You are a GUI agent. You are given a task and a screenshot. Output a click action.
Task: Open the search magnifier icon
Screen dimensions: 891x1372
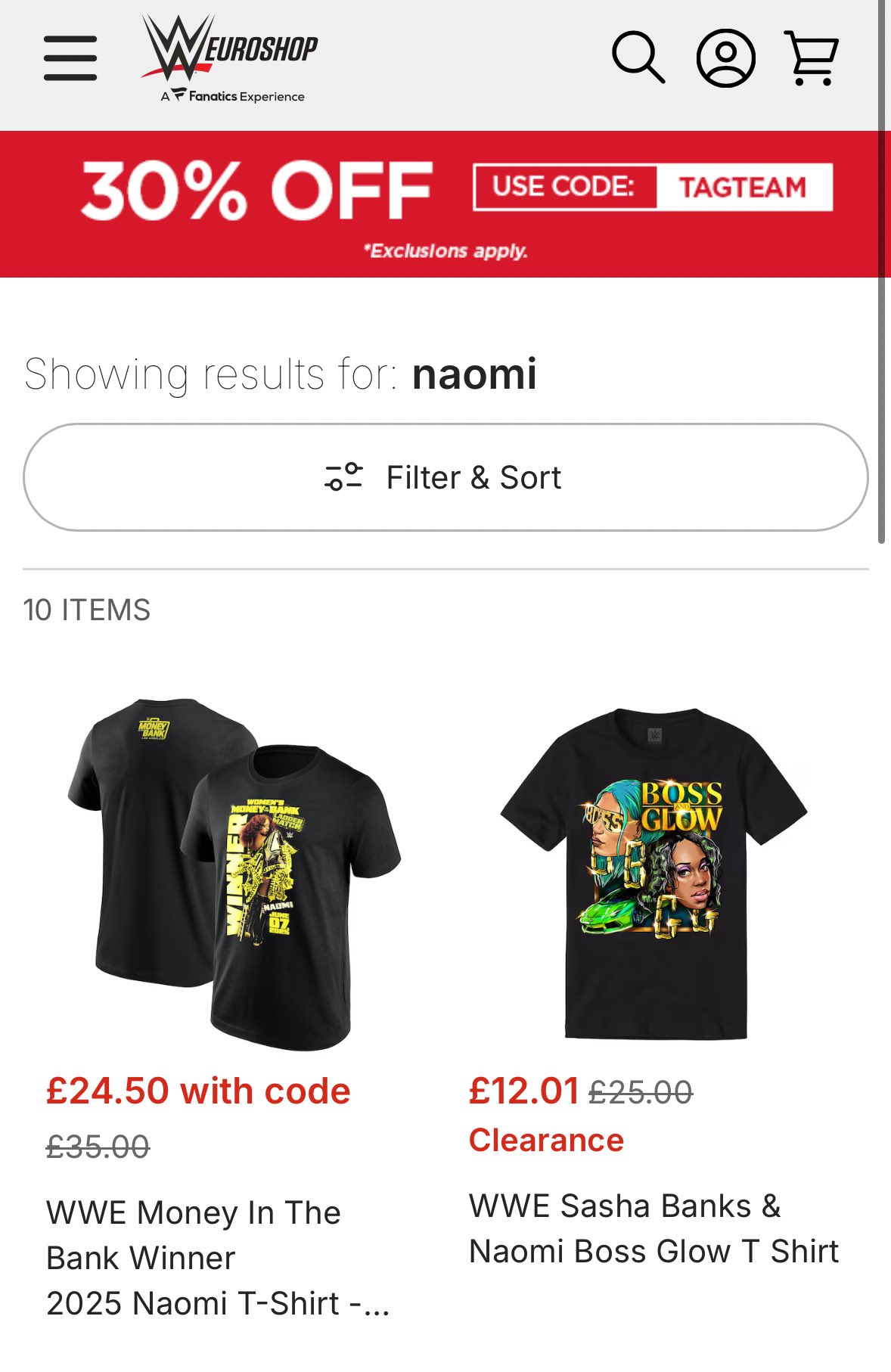638,57
